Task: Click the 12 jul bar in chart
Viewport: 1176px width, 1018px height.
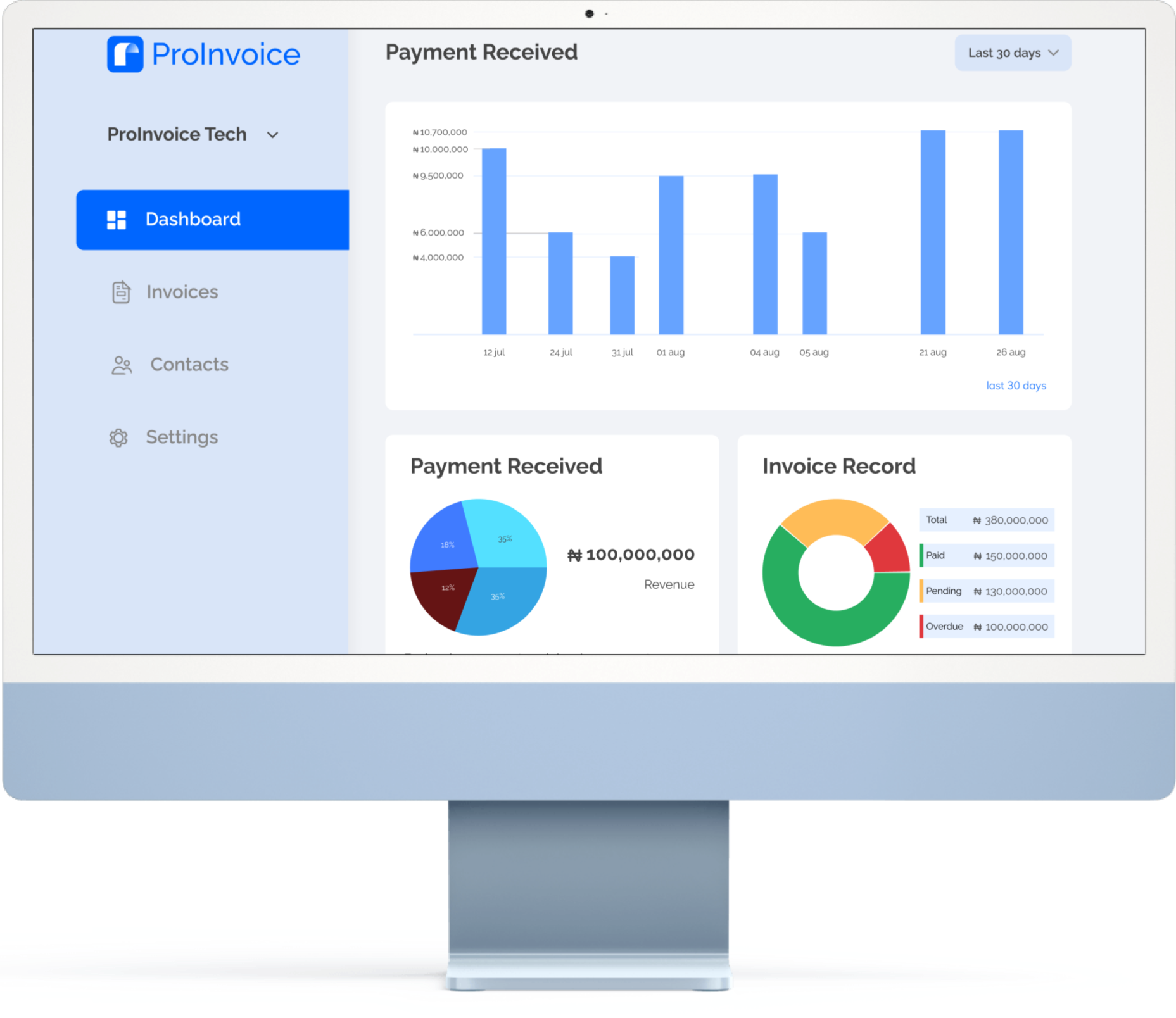Action: click(494, 241)
